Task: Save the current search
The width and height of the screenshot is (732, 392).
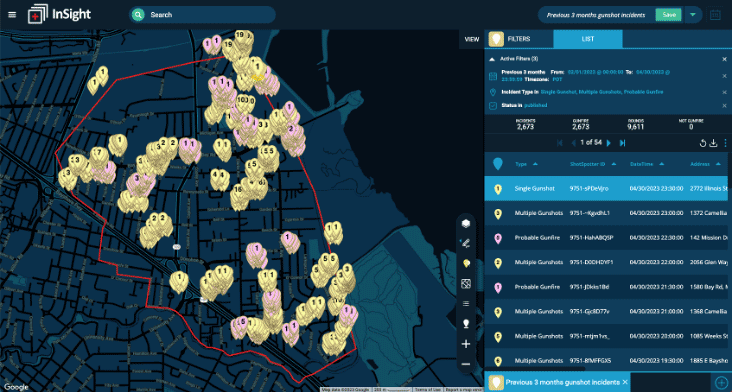Action: tap(669, 15)
